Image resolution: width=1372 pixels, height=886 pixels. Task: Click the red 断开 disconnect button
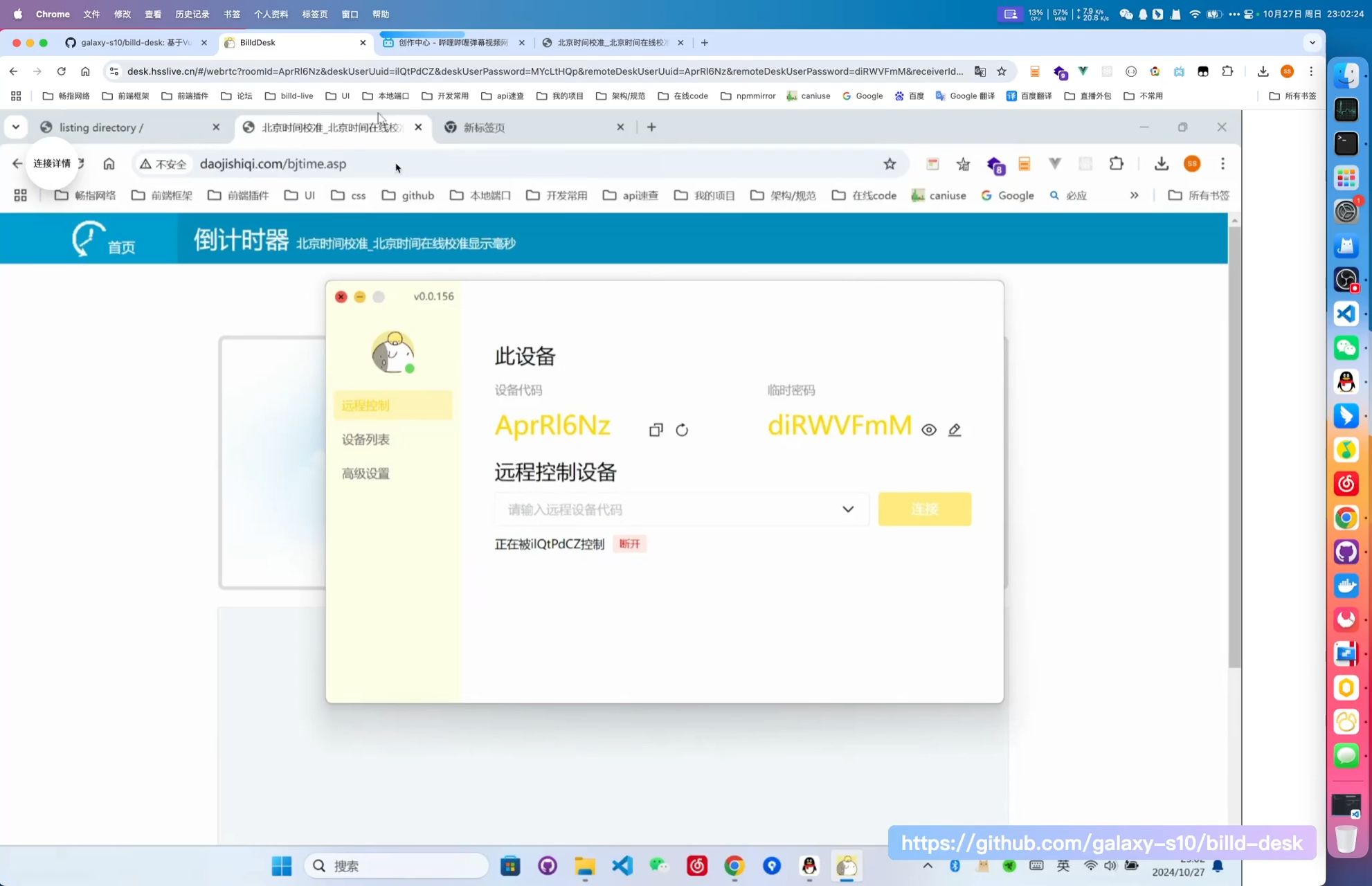(629, 544)
